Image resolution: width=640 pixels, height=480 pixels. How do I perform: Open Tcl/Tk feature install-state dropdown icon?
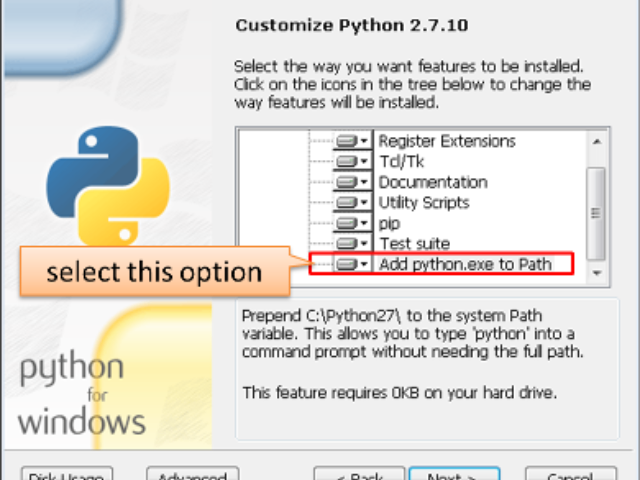(353, 161)
